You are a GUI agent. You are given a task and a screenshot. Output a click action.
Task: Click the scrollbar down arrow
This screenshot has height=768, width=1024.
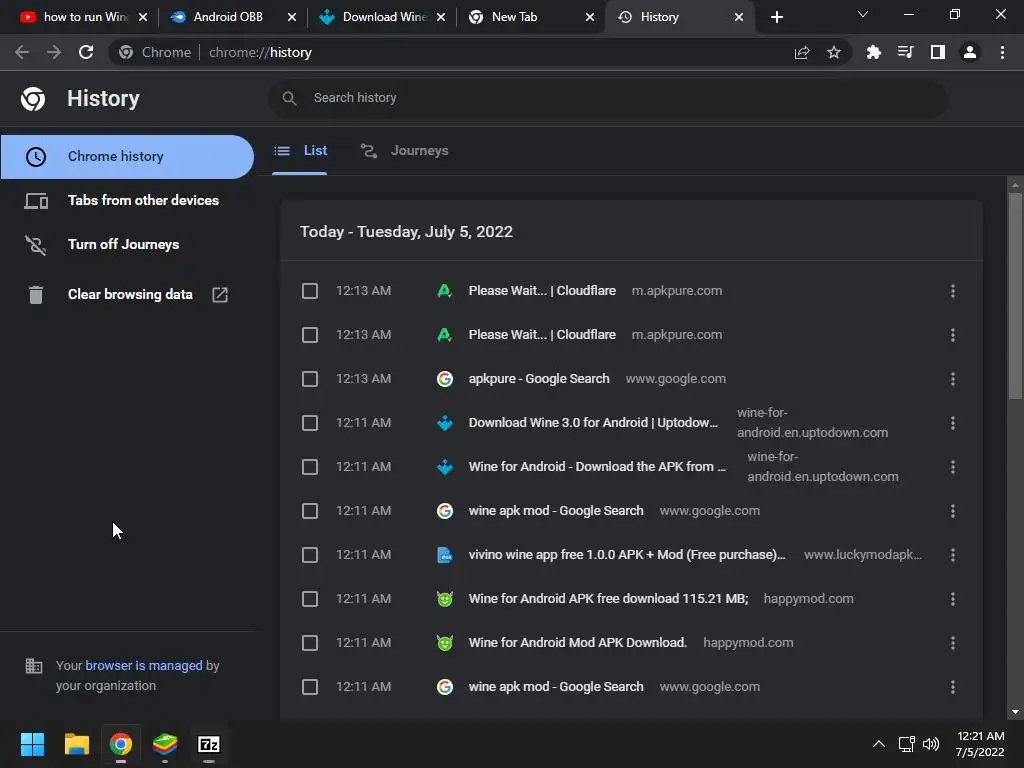pos(1015,712)
